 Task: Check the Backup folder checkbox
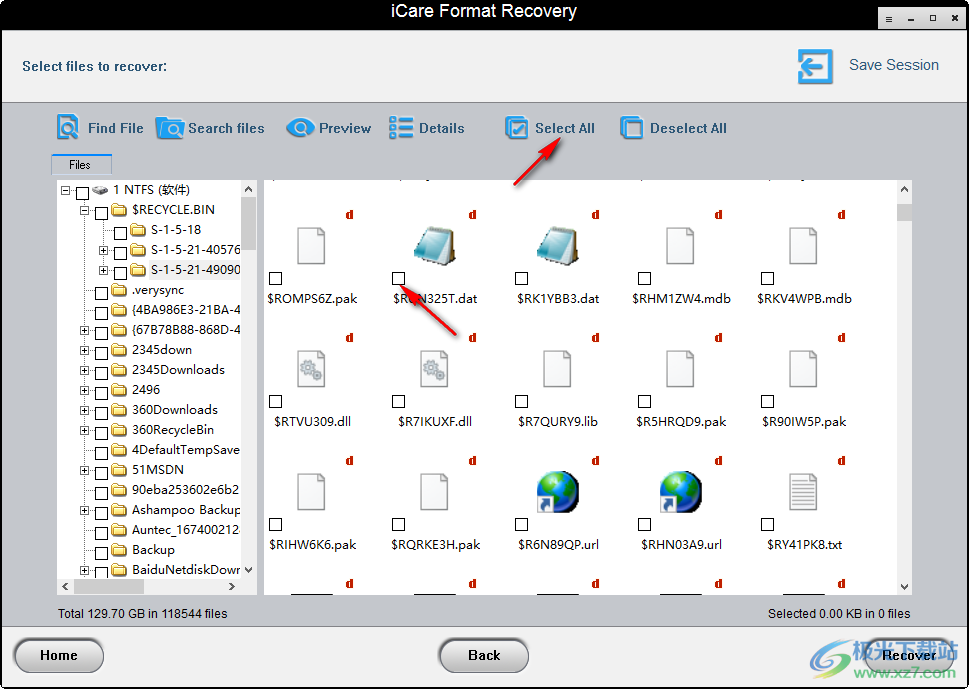pos(101,552)
